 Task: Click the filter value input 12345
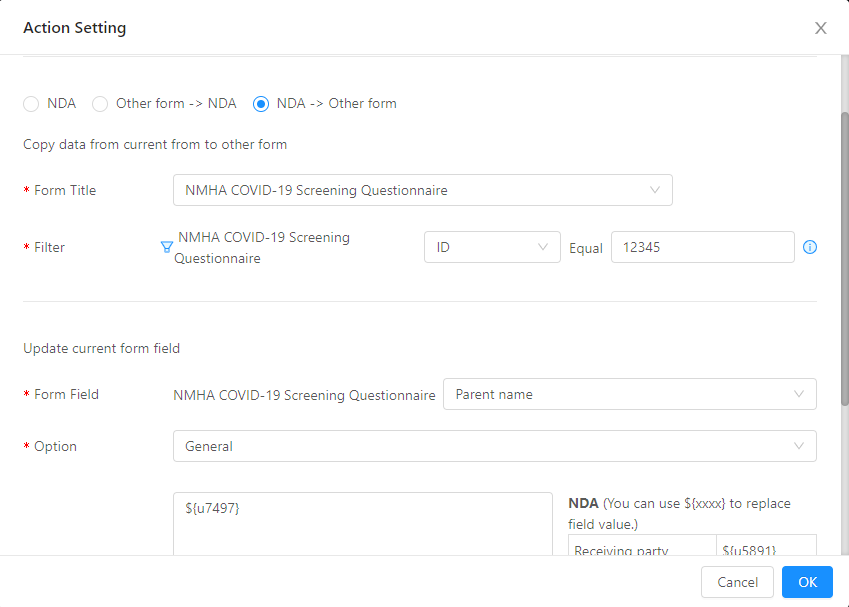click(x=702, y=247)
